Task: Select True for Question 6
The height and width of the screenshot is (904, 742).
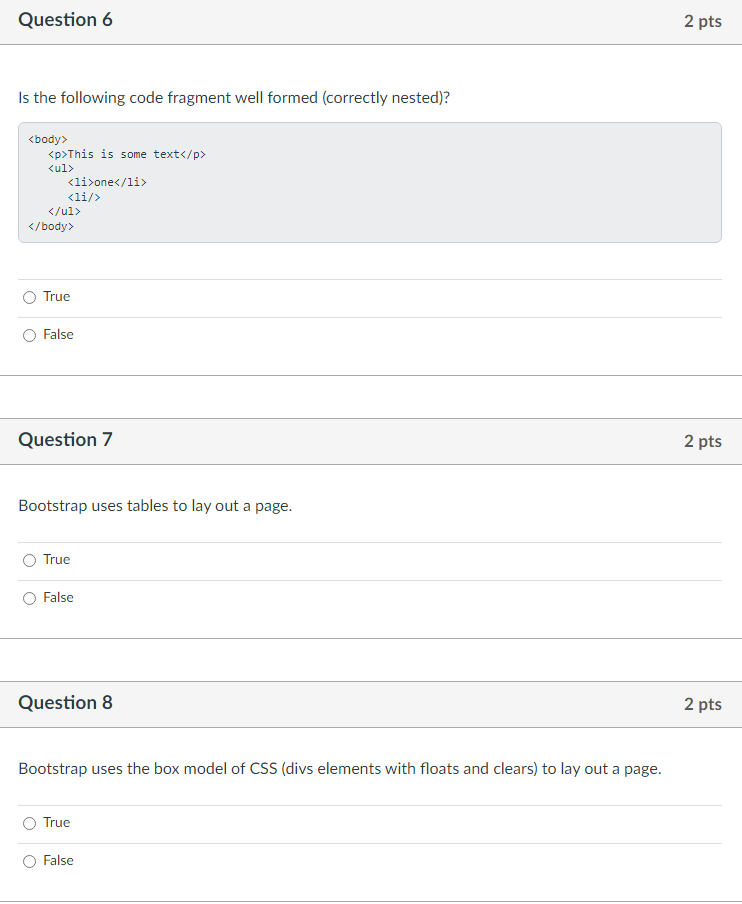Action: click(29, 296)
